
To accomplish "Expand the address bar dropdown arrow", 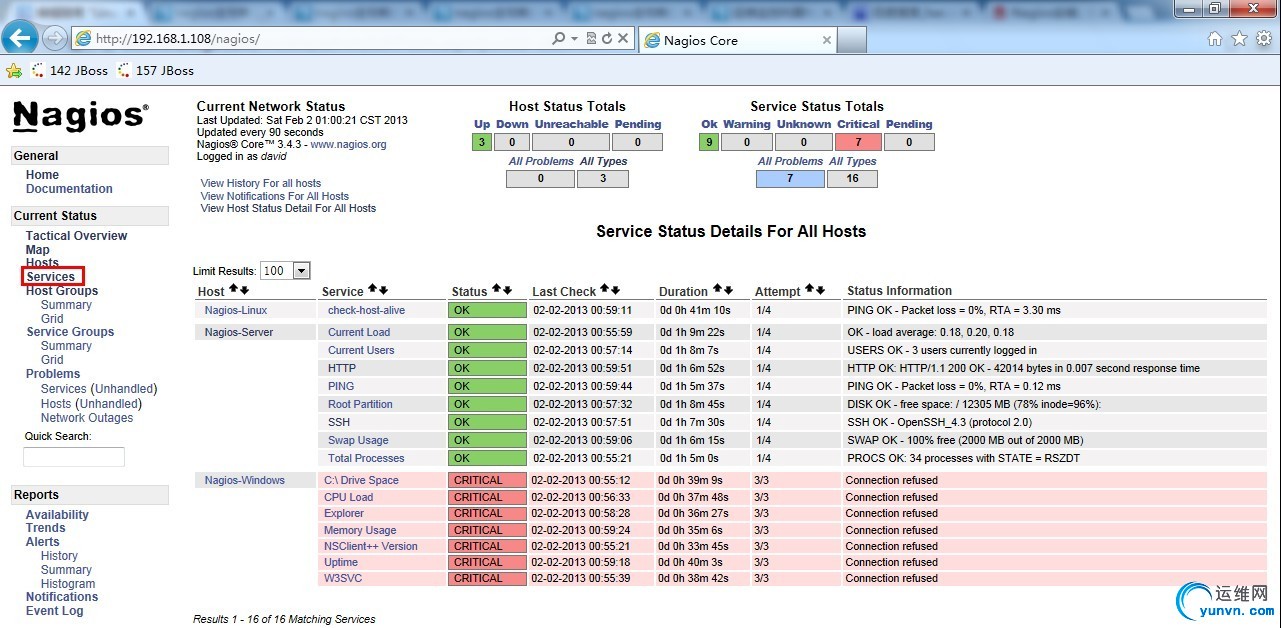I will [x=575, y=39].
